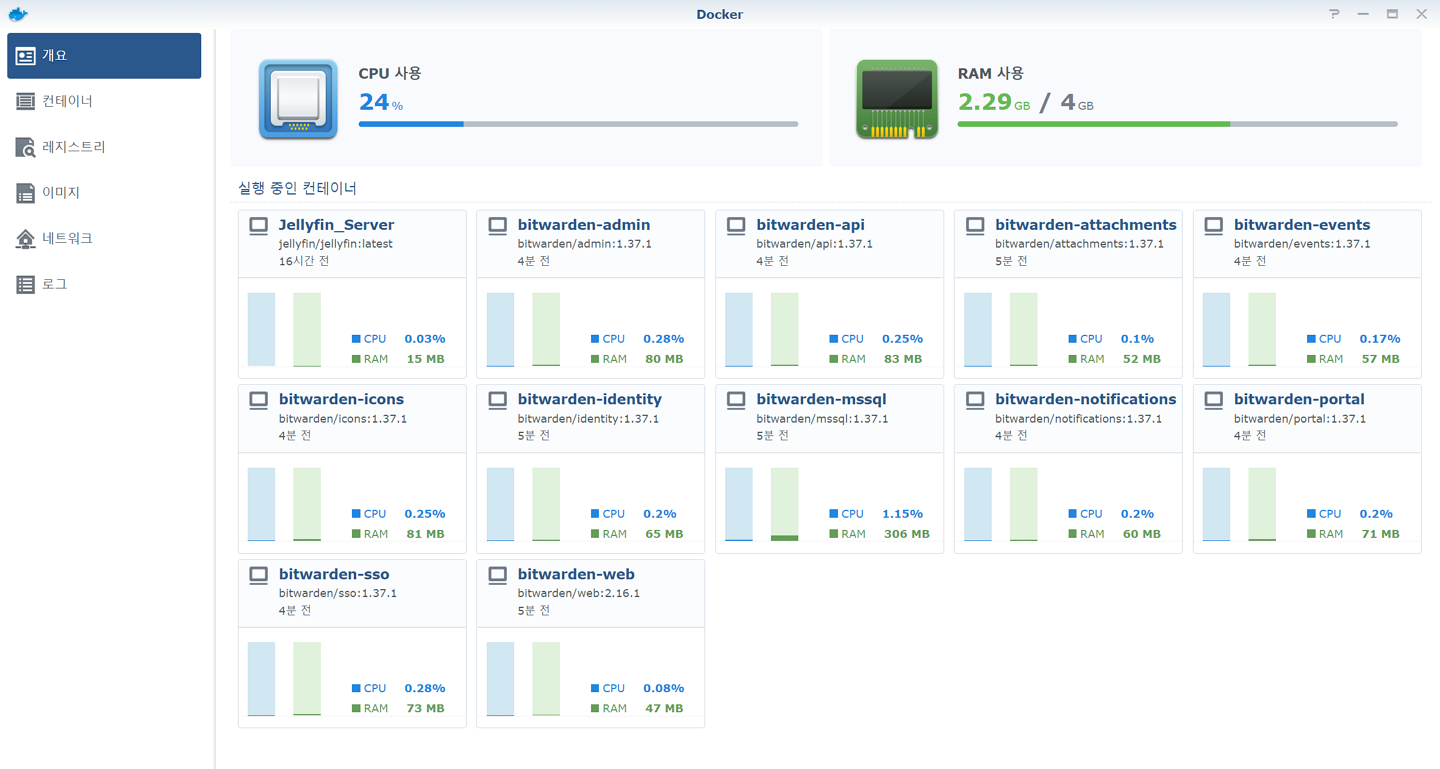Click the 24 % CPU usage value
The image size is (1440, 769).
click(x=381, y=101)
